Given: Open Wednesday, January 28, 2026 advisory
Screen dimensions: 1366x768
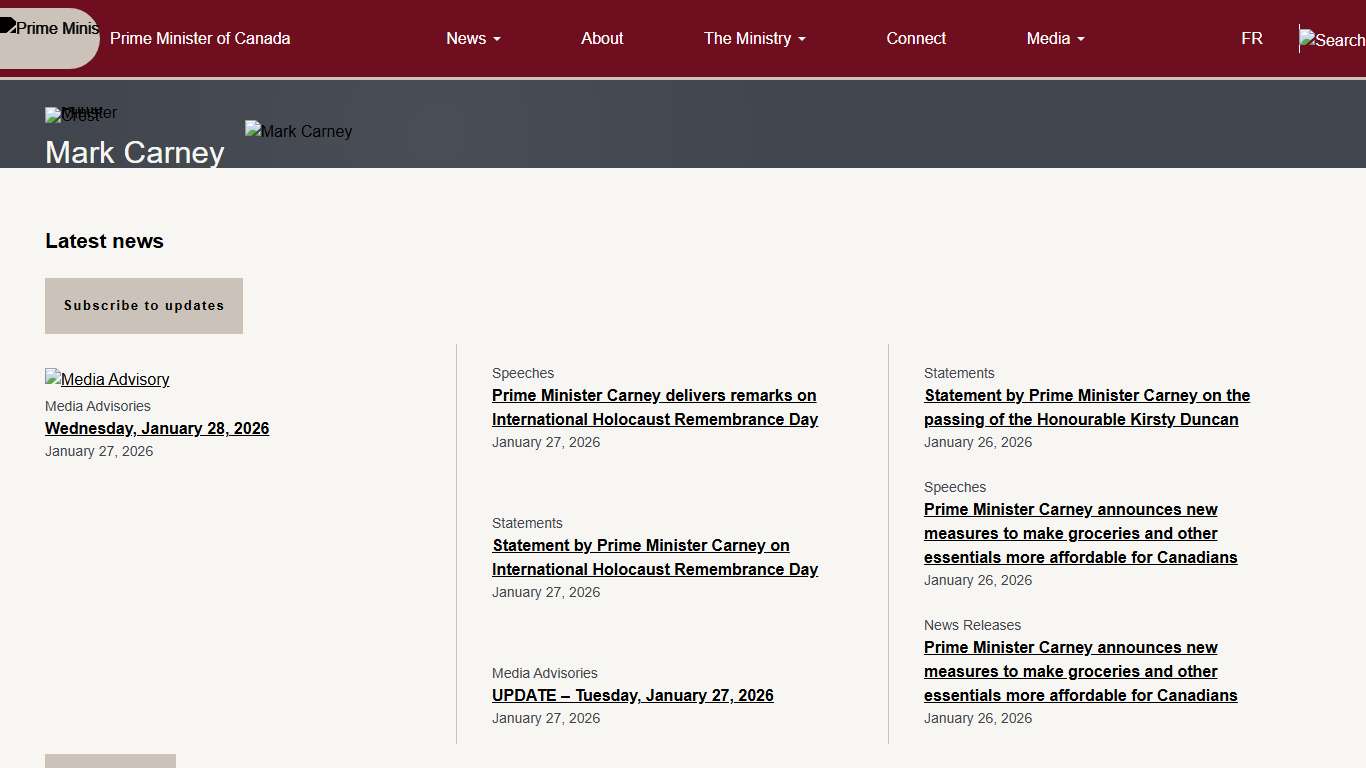Looking at the screenshot, I should pos(157,428).
